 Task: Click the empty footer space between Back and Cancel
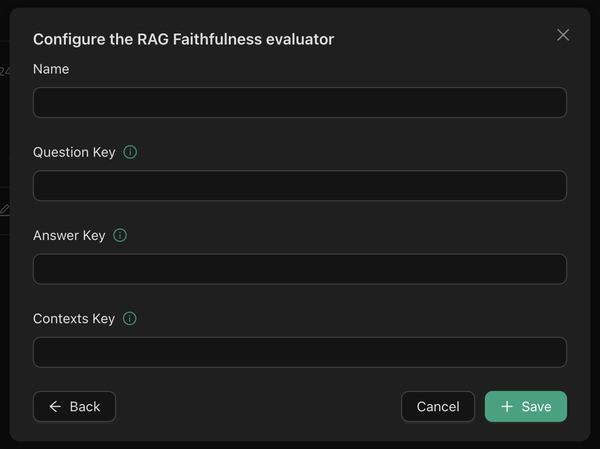tap(258, 407)
